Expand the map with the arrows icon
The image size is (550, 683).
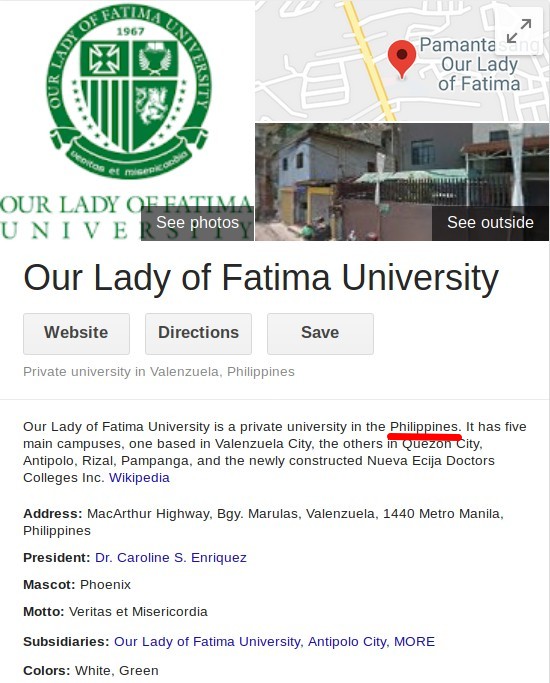tap(519, 31)
